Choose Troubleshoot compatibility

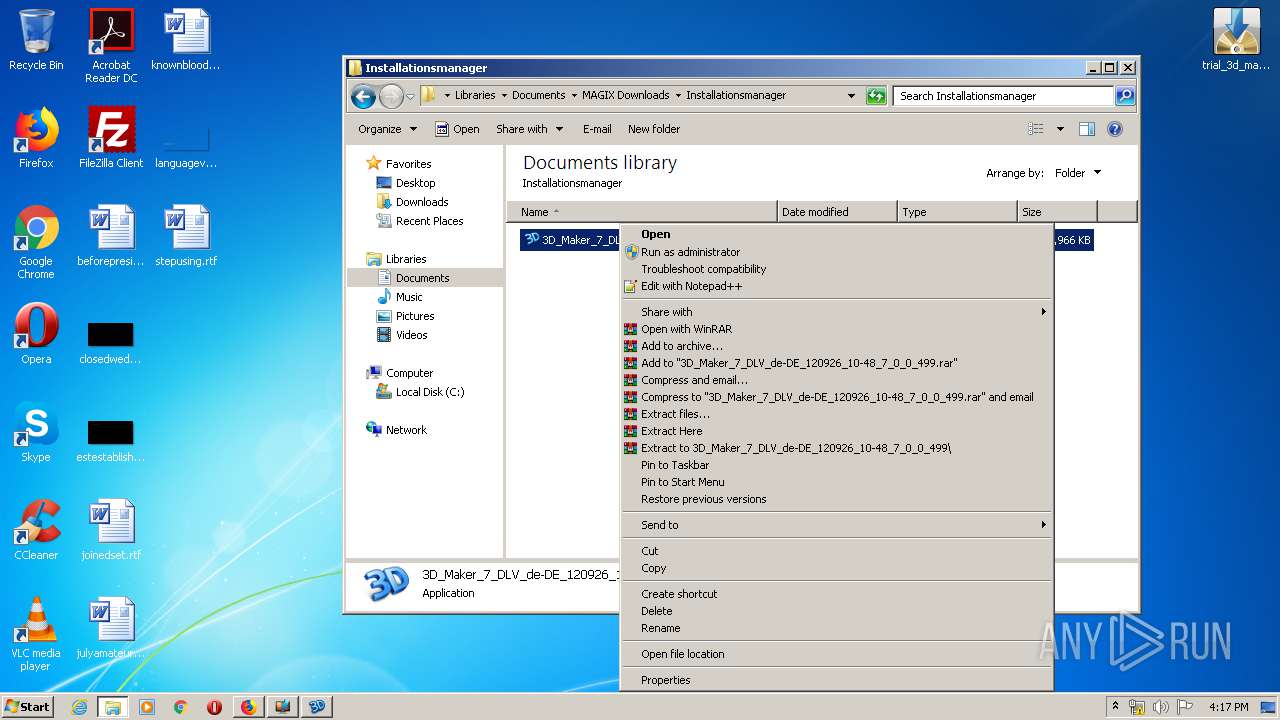(x=837, y=269)
